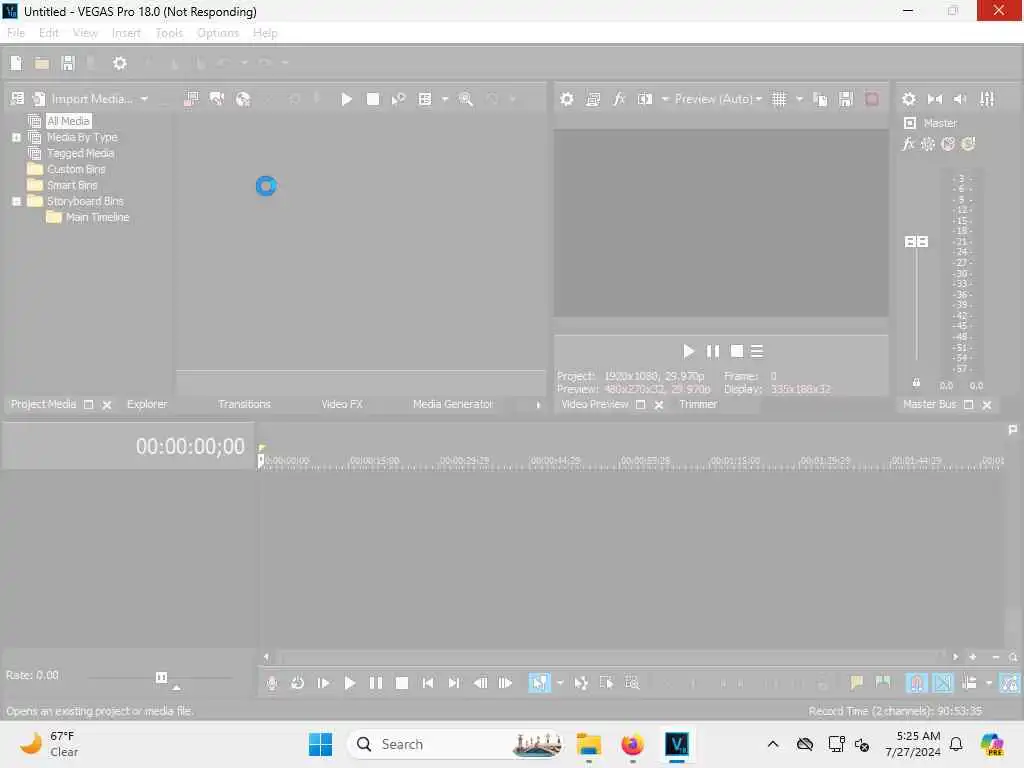Open Master FX icon
This screenshot has width=1024, height=768.
[x=908, y=144]
